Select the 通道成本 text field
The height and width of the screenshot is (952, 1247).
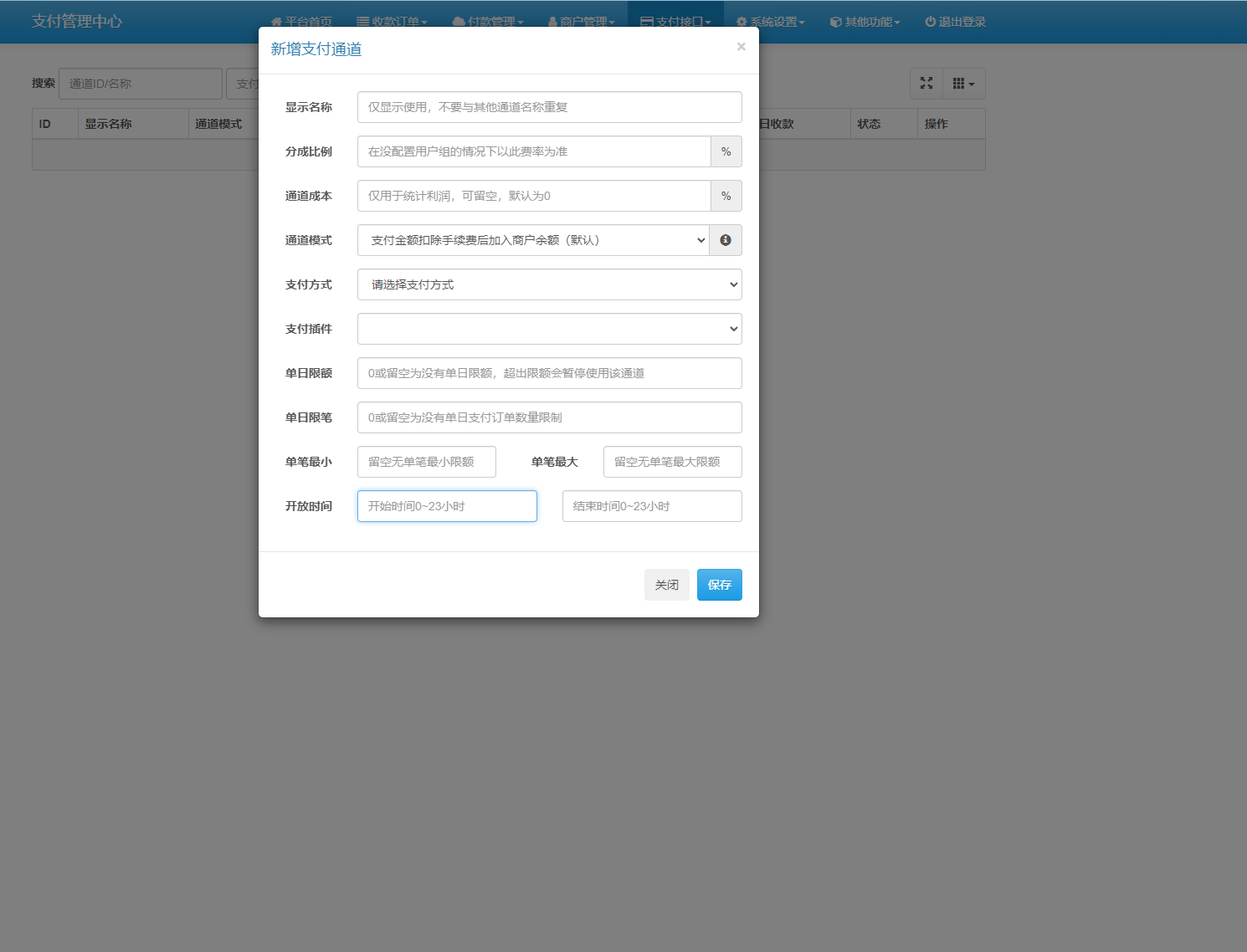pyautogui.click(x=534, y=196)
